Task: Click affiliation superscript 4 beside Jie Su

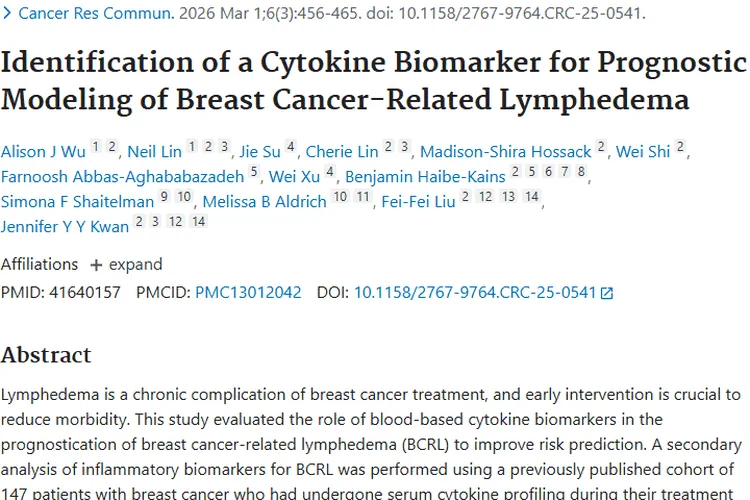Action: click(x=291, y=147)
